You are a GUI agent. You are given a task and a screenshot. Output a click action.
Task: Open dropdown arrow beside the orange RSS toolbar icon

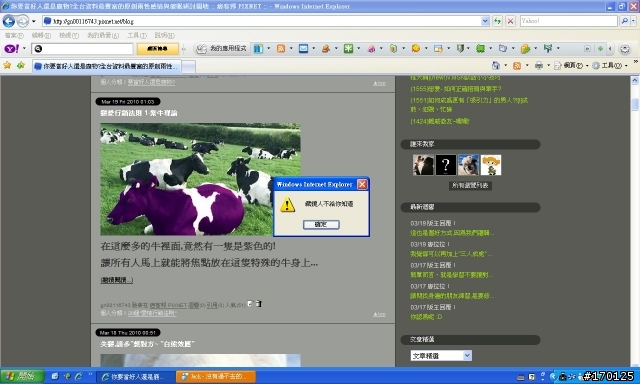click(291, 49)
